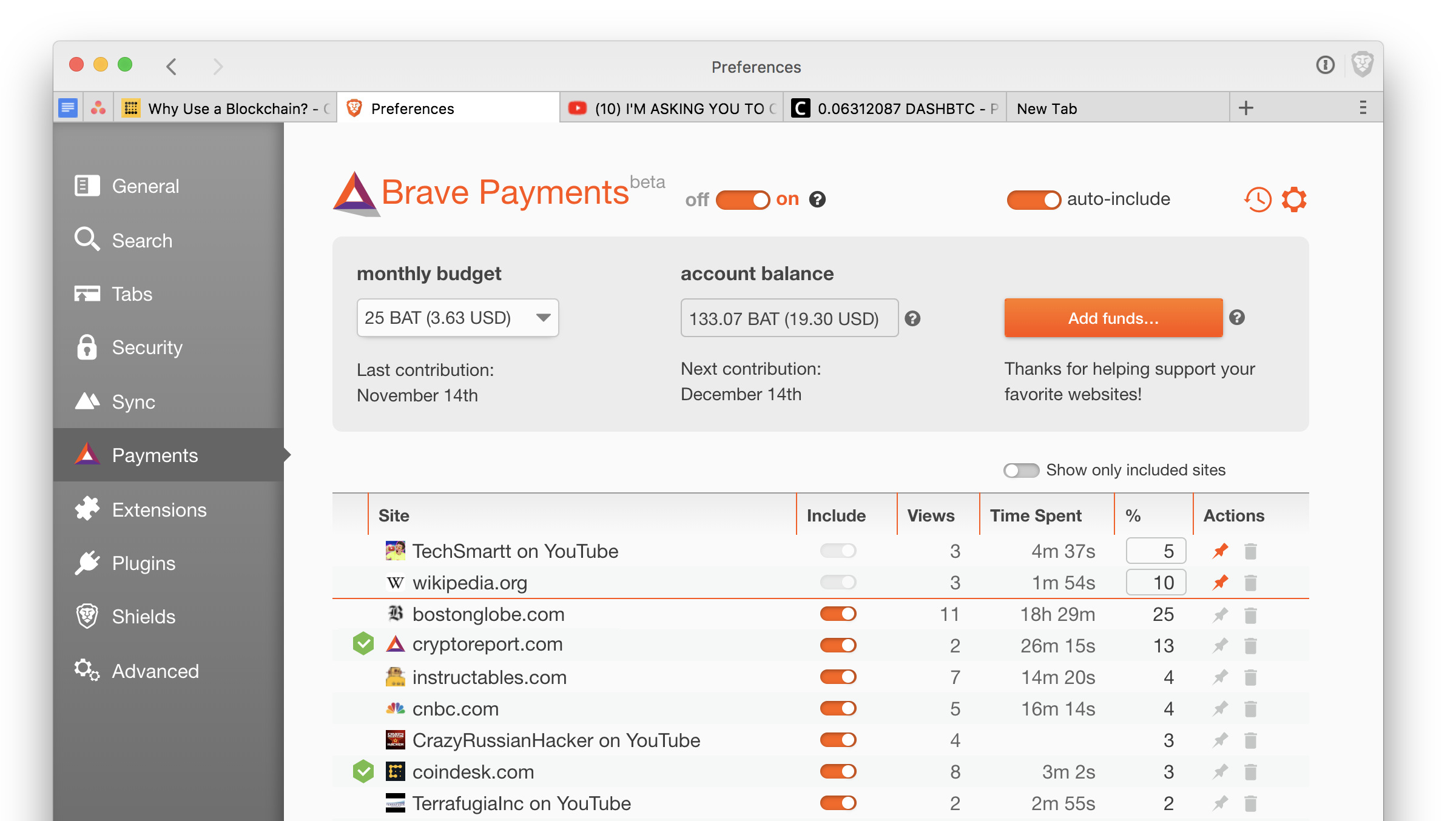The height and width of the screenshot is (821, 1456).
Task: Pin bostonglobe.com percentage
Action: tap(1220, 615)
